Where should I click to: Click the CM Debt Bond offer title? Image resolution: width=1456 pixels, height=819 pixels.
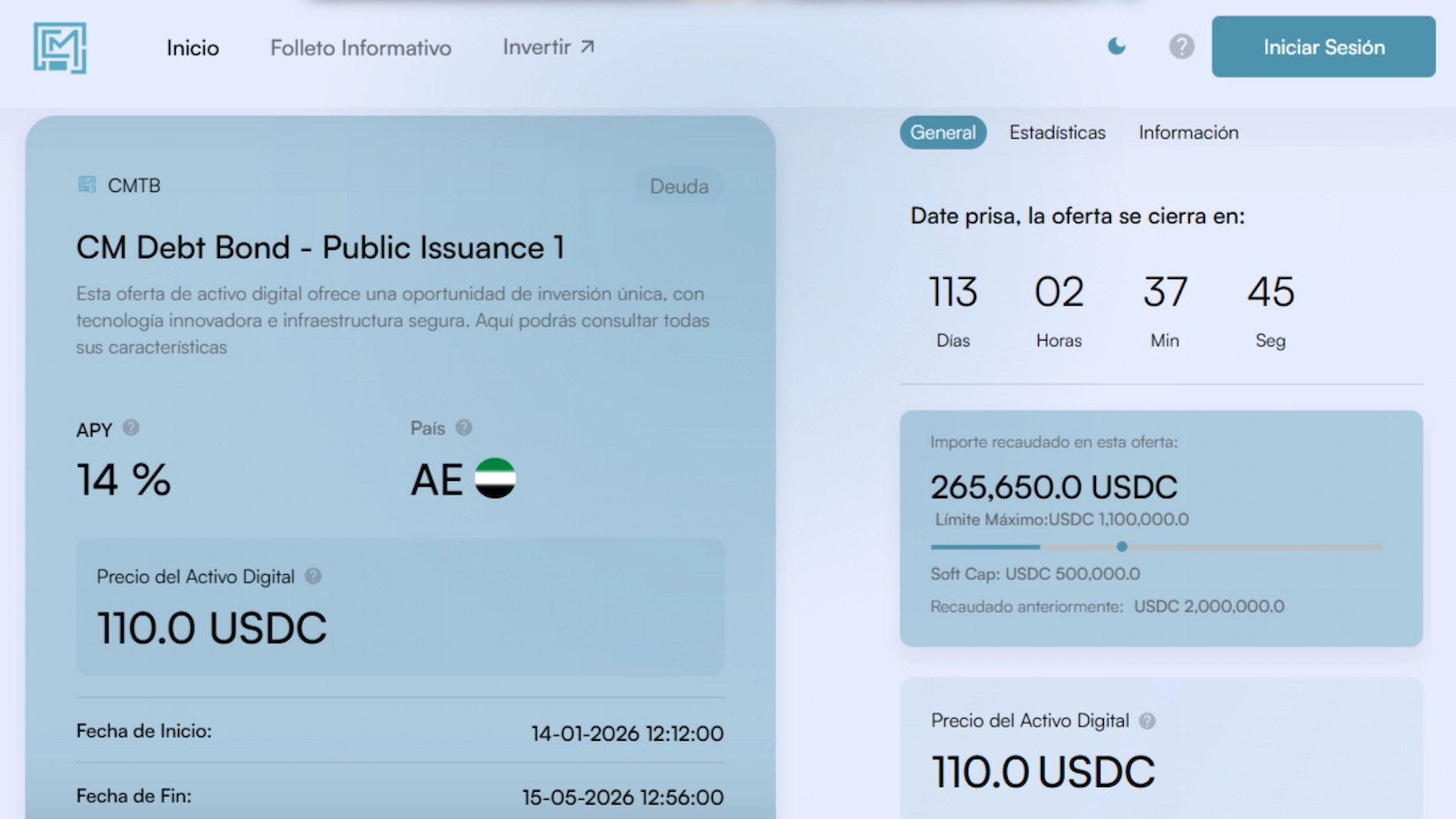(x=320, y=246)
